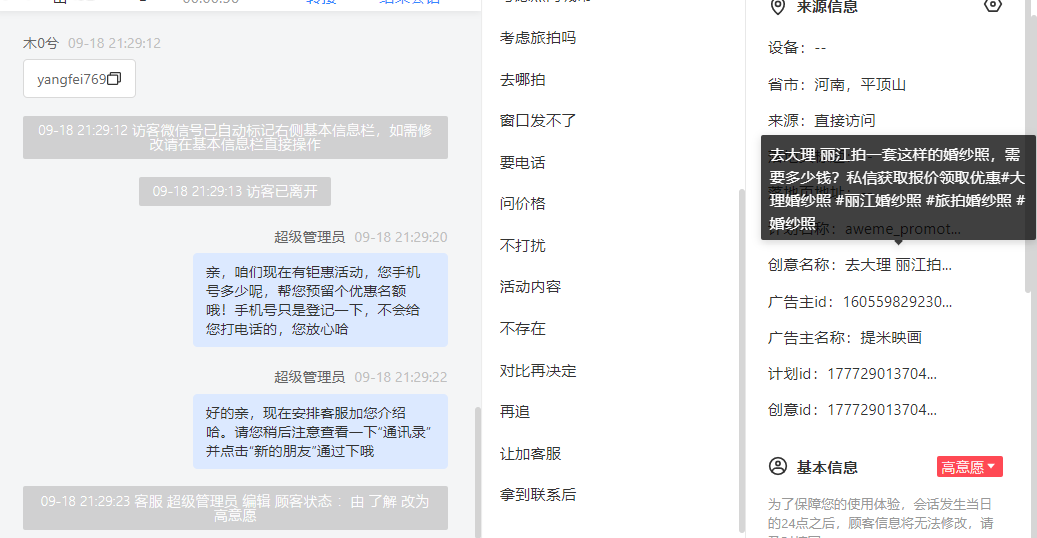The height and width of the screenshot is (538, 1037).
Task: Click the user avatar icon beside 基本信息
Action: tap(778, 467)
